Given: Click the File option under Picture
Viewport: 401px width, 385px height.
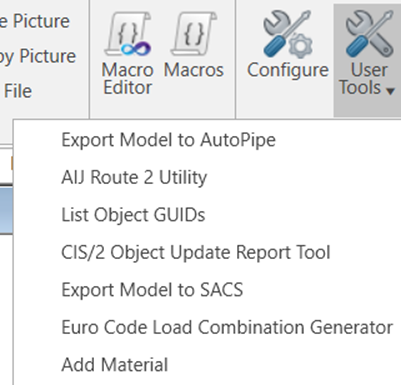Looking at the screenshot, I should click(x=17, y=91).
